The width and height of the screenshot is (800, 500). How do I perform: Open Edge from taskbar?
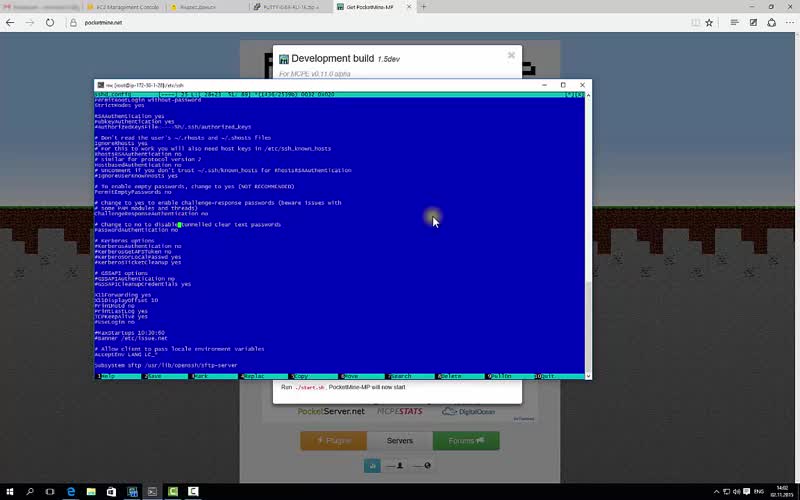point(70,491)
